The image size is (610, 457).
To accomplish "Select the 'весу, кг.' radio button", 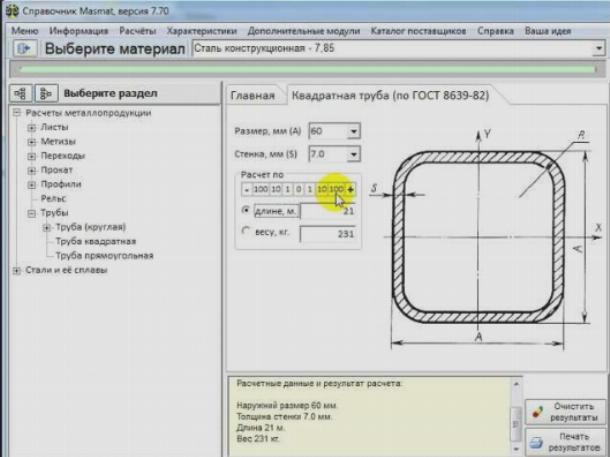I will coord(247,233).
